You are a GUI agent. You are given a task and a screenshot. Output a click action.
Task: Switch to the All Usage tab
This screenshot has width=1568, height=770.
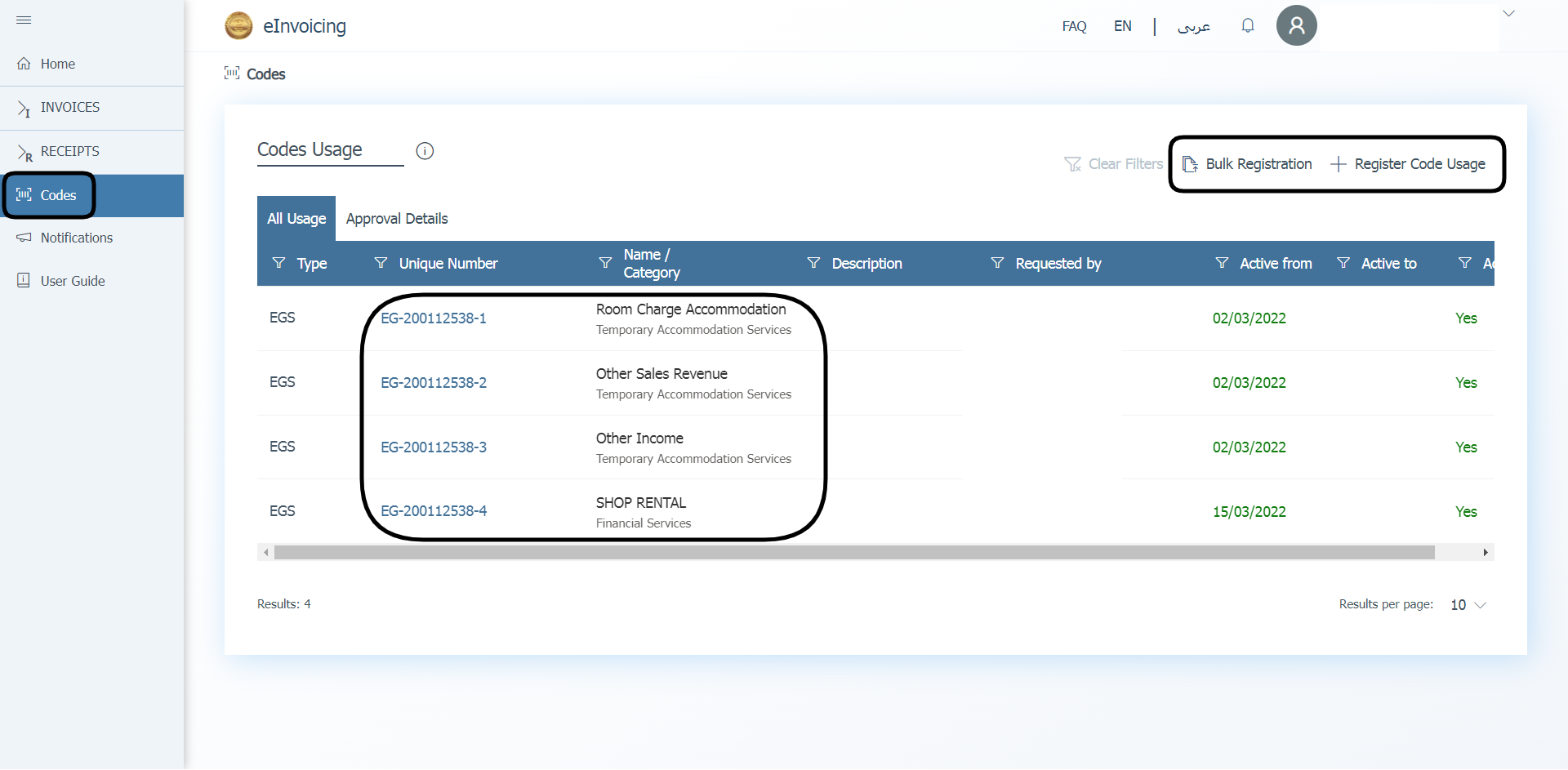click(x=296, y=219)
